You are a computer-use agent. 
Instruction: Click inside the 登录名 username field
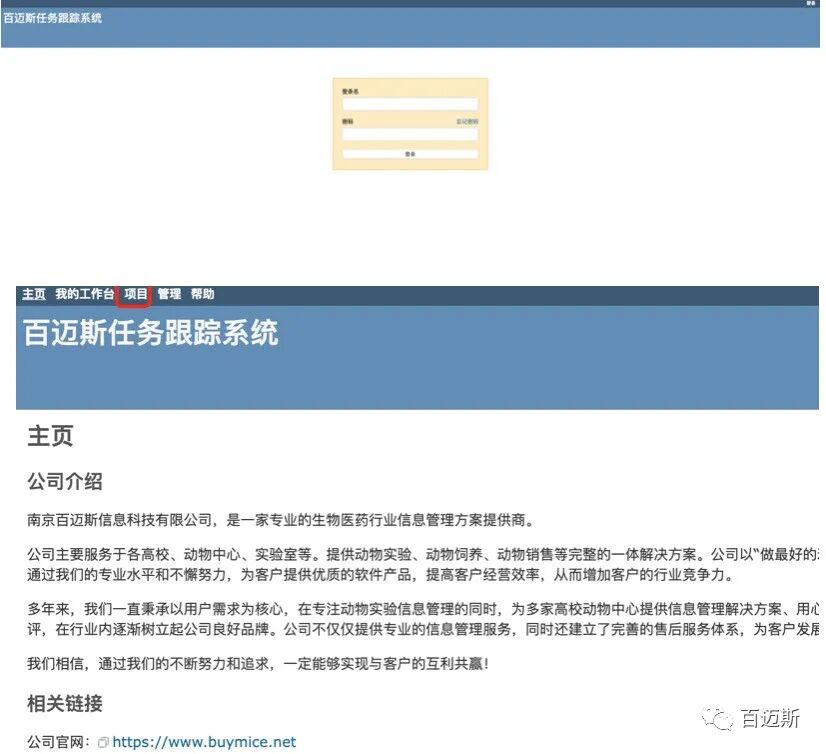[x=410, y=103]
